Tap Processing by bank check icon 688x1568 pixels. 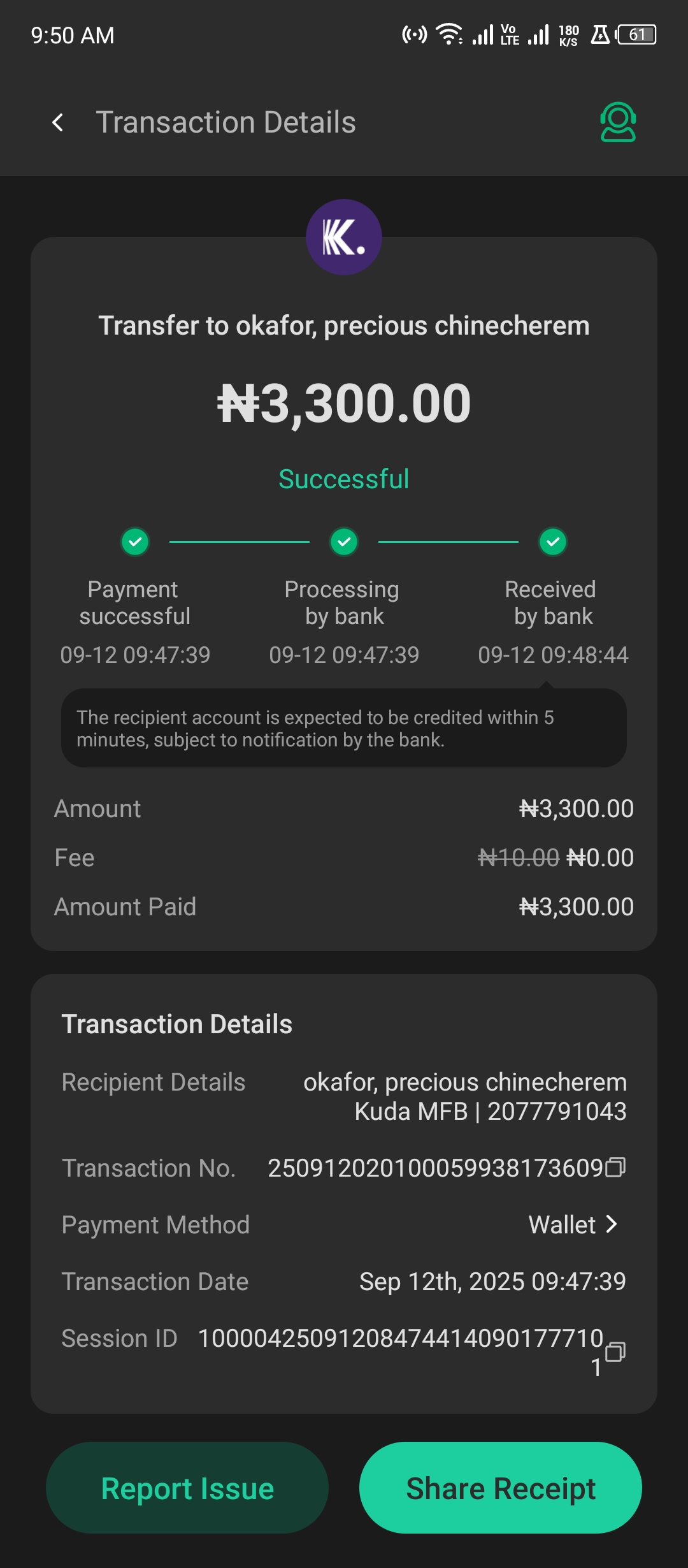[x=344, y=542]
